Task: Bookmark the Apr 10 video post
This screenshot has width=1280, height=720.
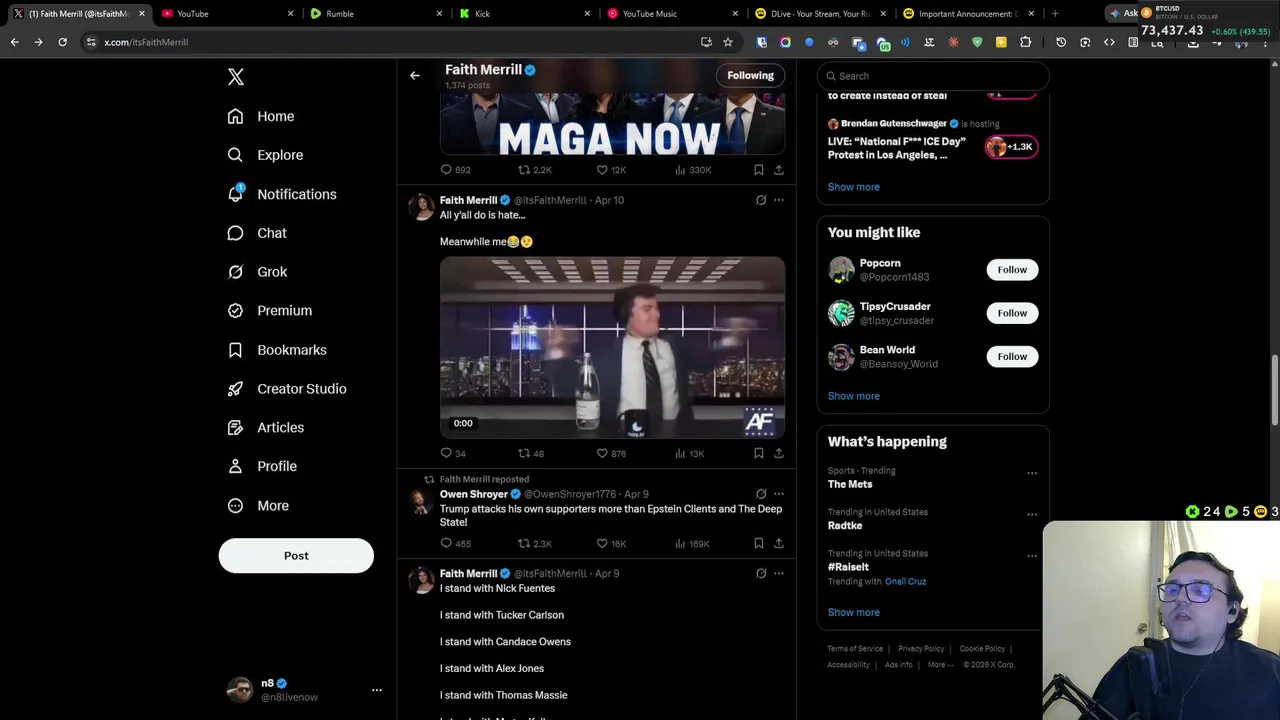Action: 759,453
